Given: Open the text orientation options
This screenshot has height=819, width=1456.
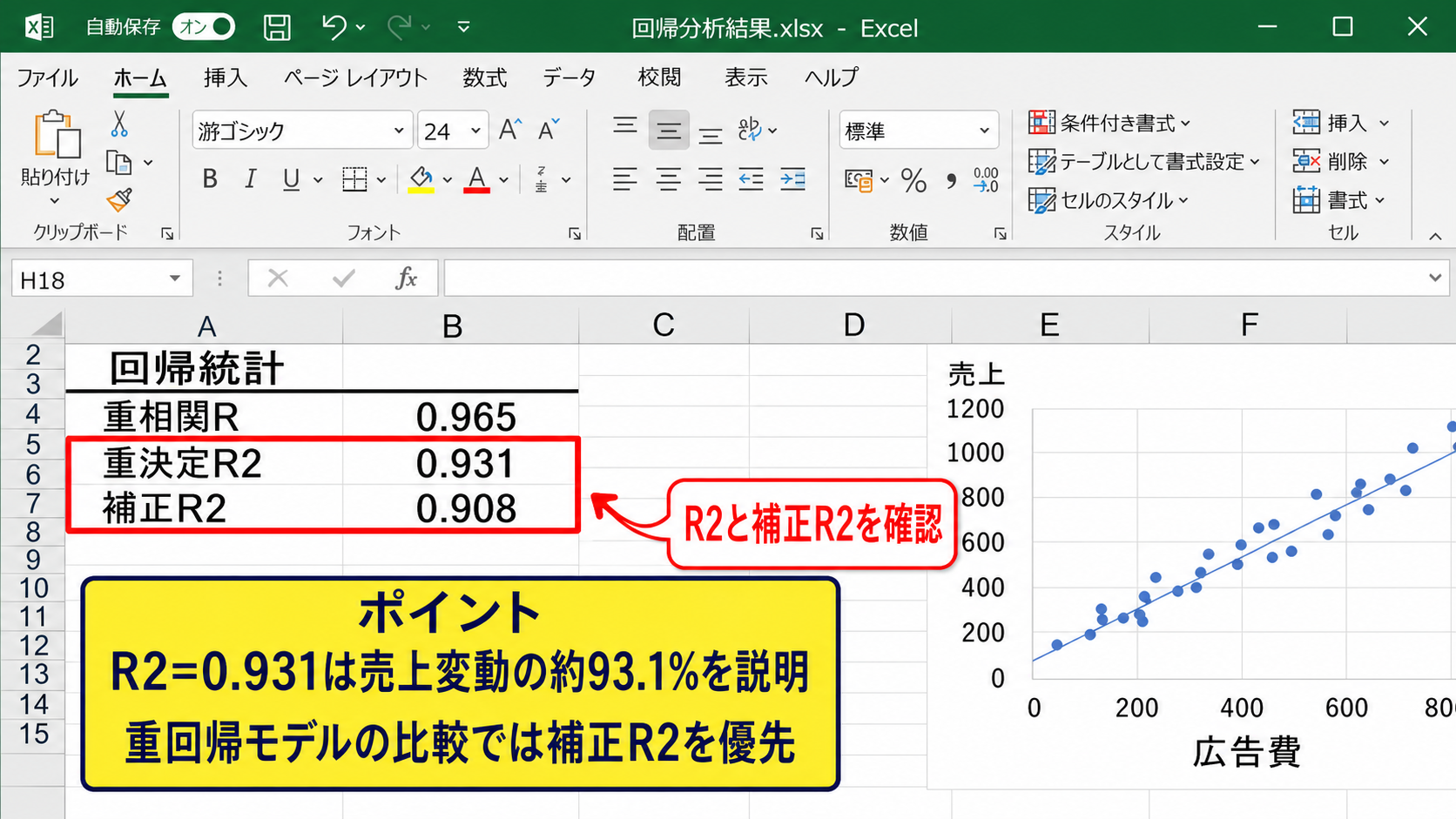Looking at the screenshot, I should coord(758,130).
